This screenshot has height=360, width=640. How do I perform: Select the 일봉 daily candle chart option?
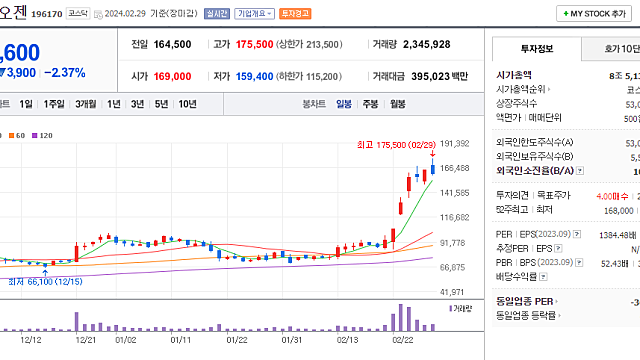[x=344, y=104]
